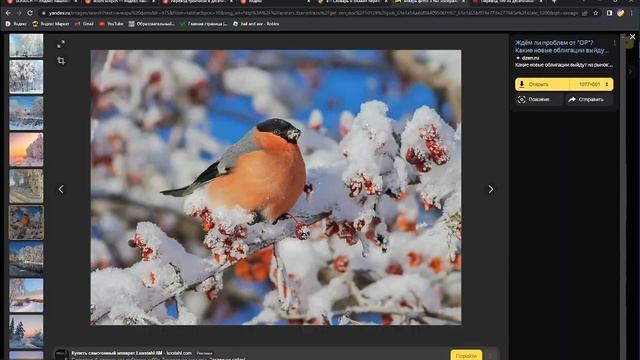The width and height of the screenshot is (640, 360).
Task: Open the ball and axe Roblox bookmark
Action: click(x=256, y=24)
